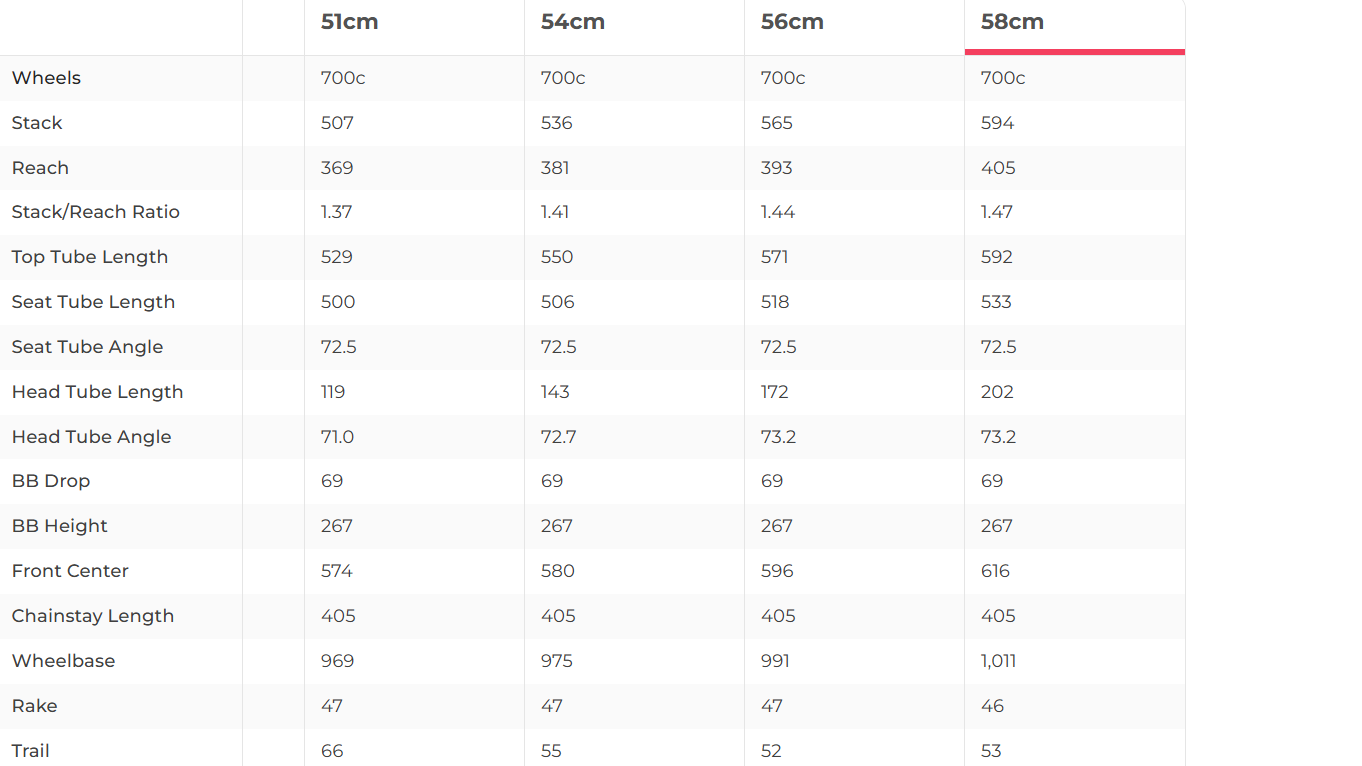The image size is (1362, 766).
Task: Select the Seat Tube Length label
Action: point(93,302)
